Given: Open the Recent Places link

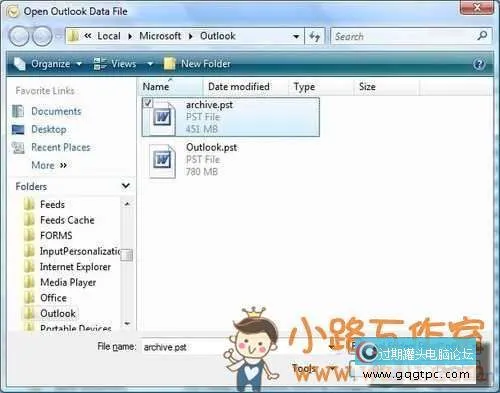Looking at the screenshot, I should coord(61,148).
